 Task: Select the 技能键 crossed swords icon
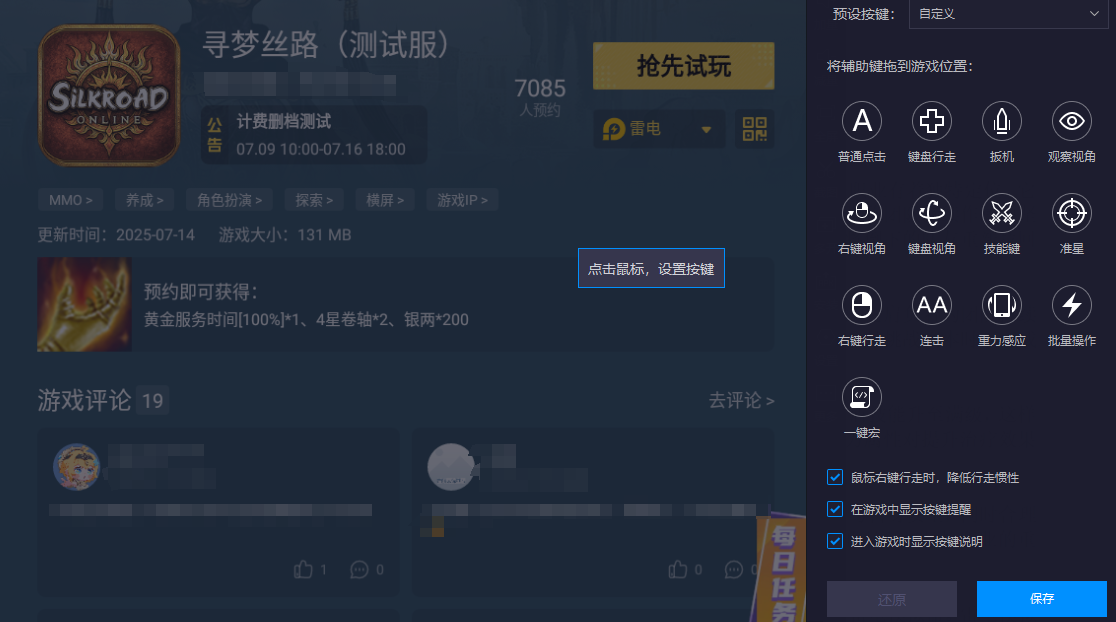[1001, 213]
